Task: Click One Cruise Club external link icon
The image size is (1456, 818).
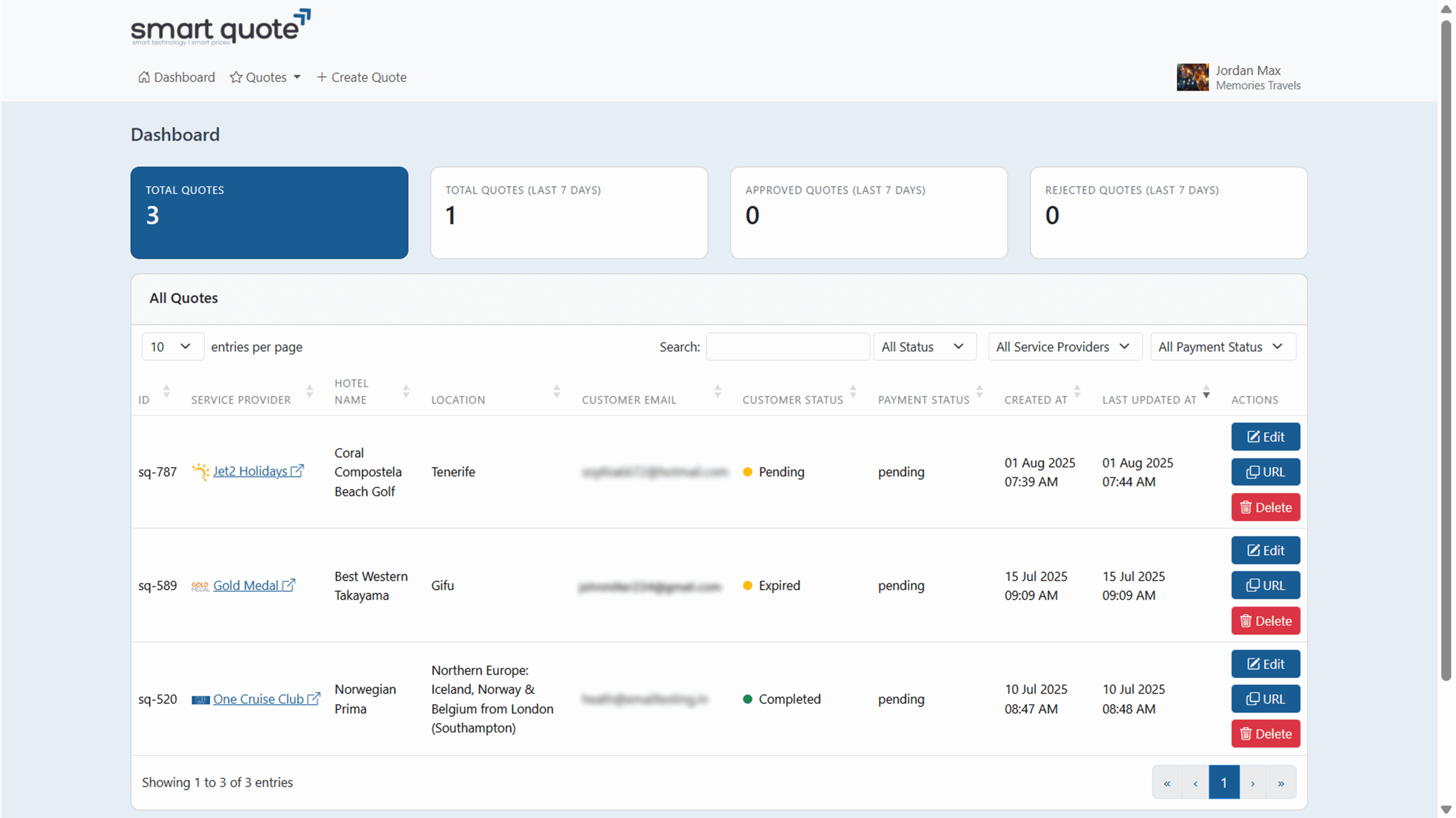Action: (313, 699)
